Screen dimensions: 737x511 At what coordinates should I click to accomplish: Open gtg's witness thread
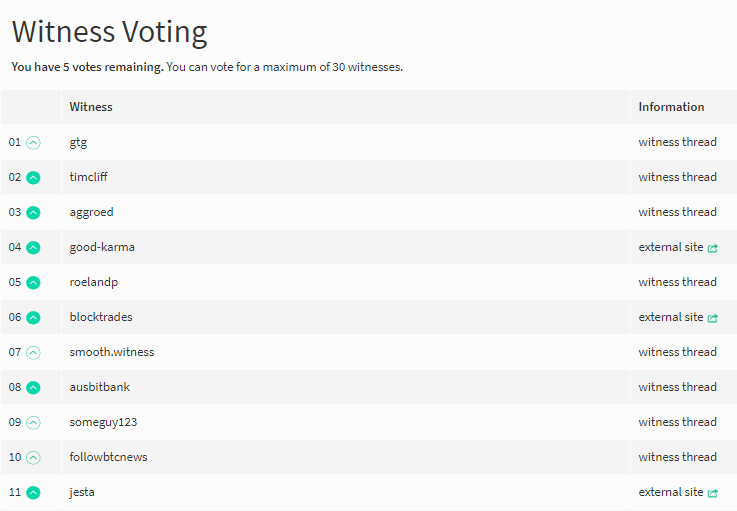click(677, 142)
